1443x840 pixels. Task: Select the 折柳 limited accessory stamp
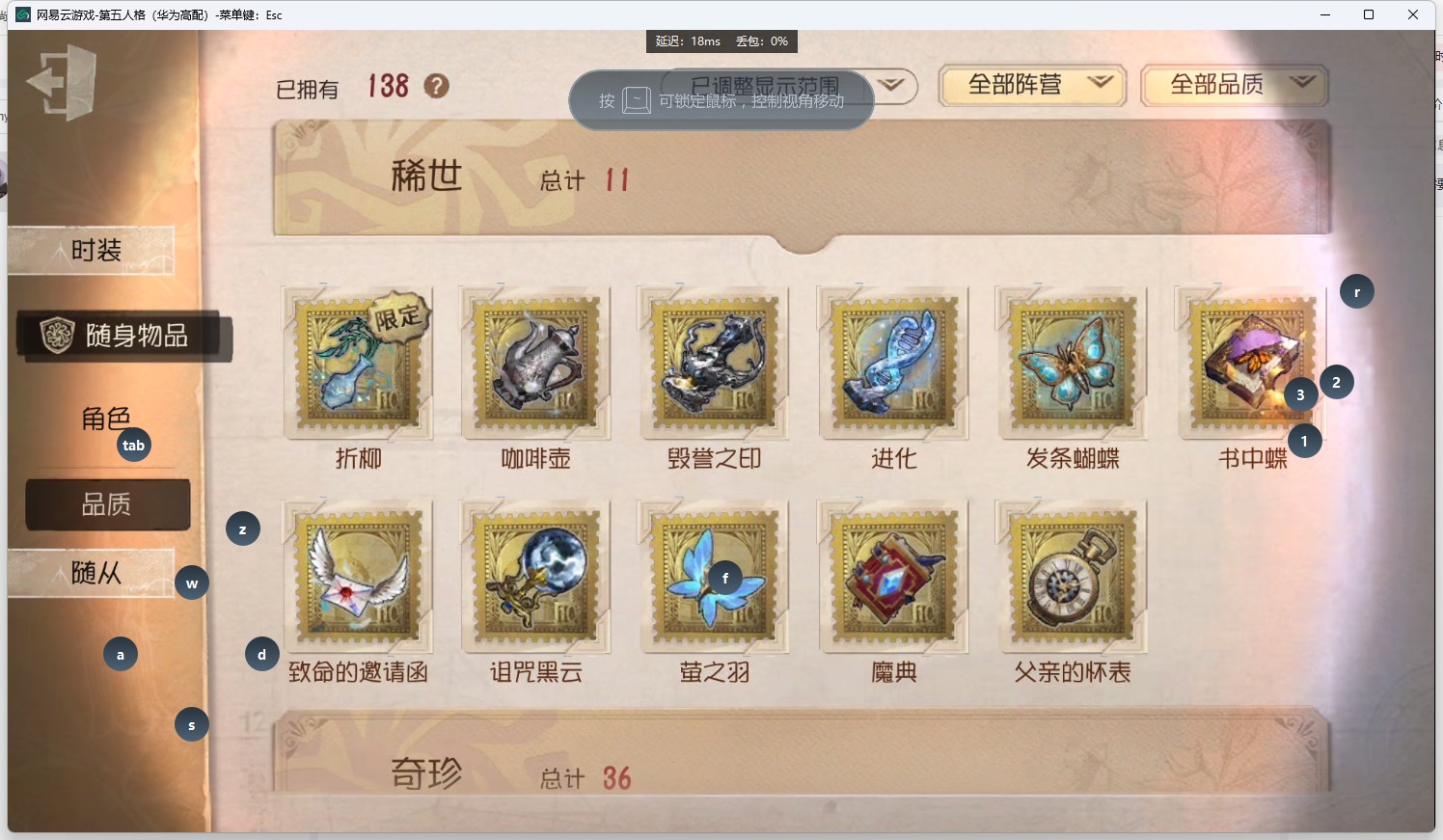tap(358, 365)
